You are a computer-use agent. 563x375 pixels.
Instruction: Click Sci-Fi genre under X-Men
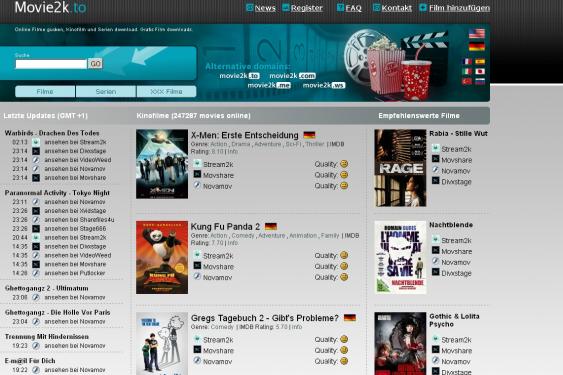(293, 144)
